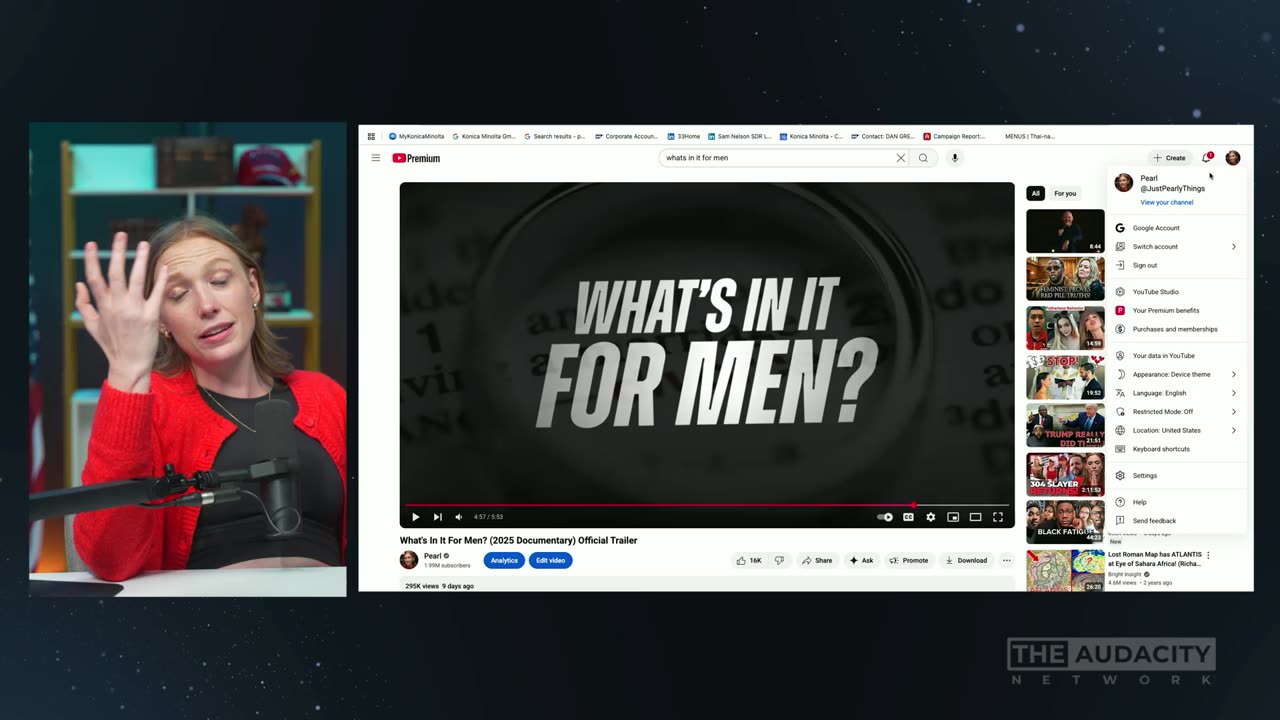
Task: Open YouTube Studio
Action: (x=1178, y=292)
